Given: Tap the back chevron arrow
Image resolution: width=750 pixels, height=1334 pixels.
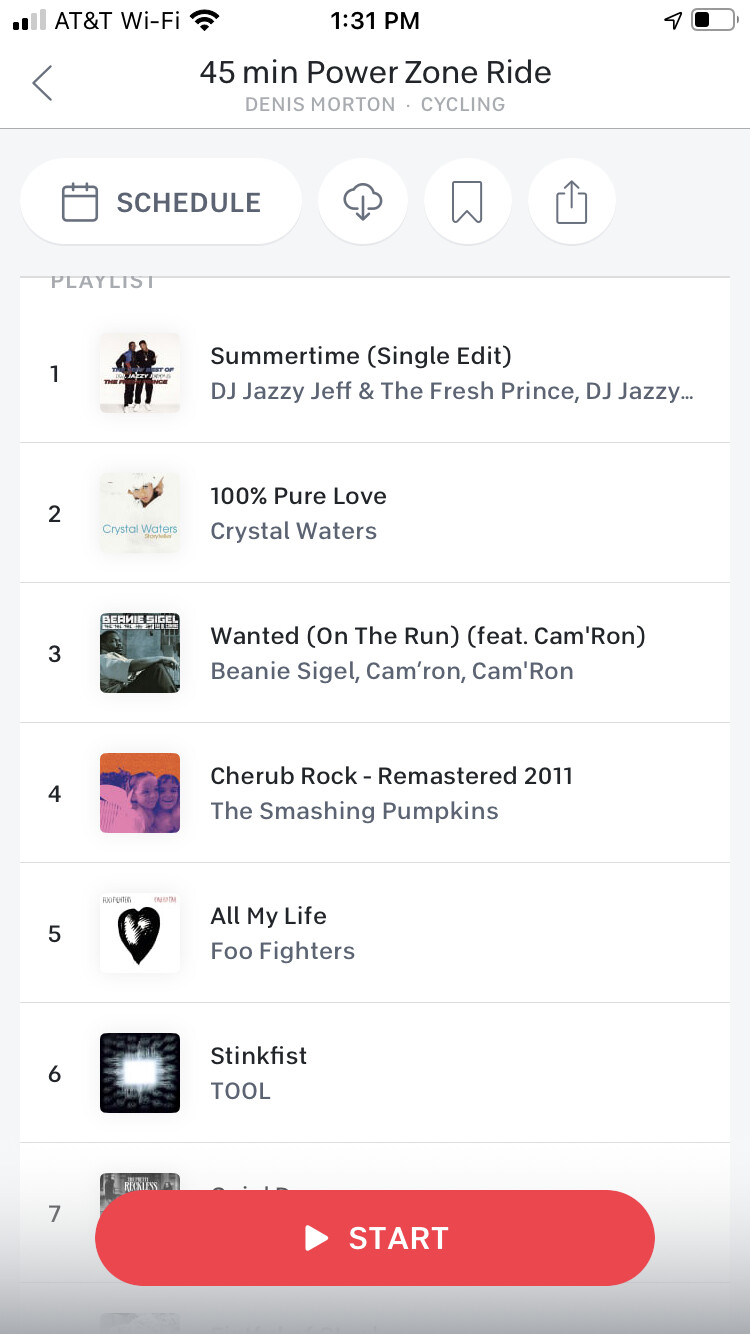Looking at the screenshot, I should pos(42,83).
